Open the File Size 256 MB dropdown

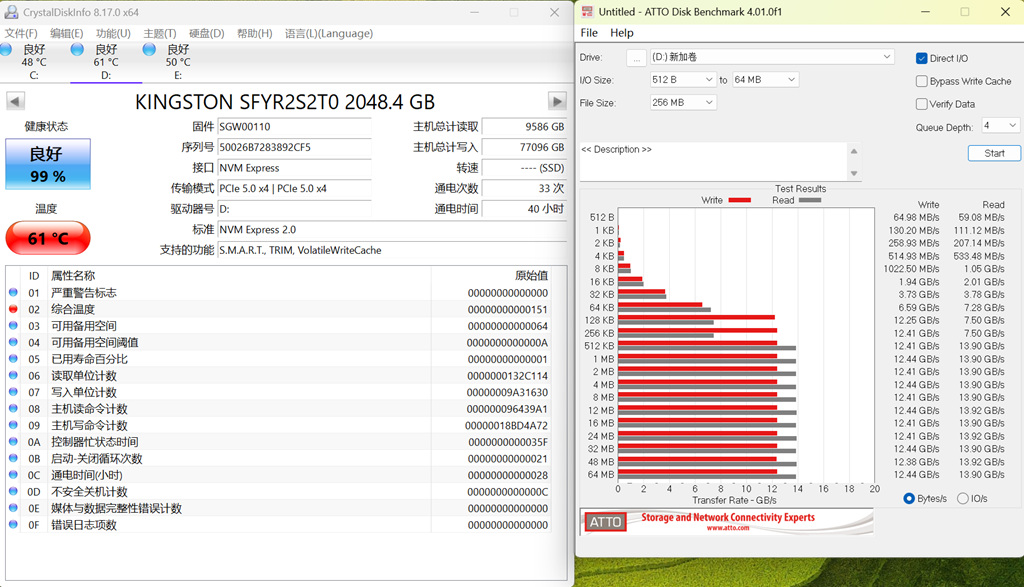(x=682, y=103)
